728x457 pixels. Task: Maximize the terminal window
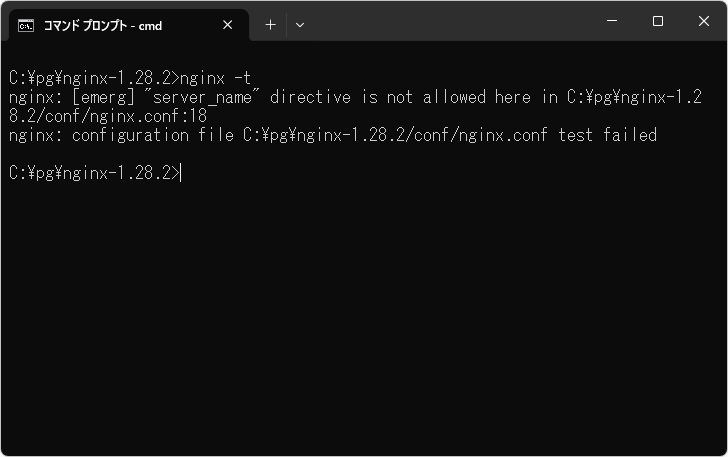pos(657,22)
